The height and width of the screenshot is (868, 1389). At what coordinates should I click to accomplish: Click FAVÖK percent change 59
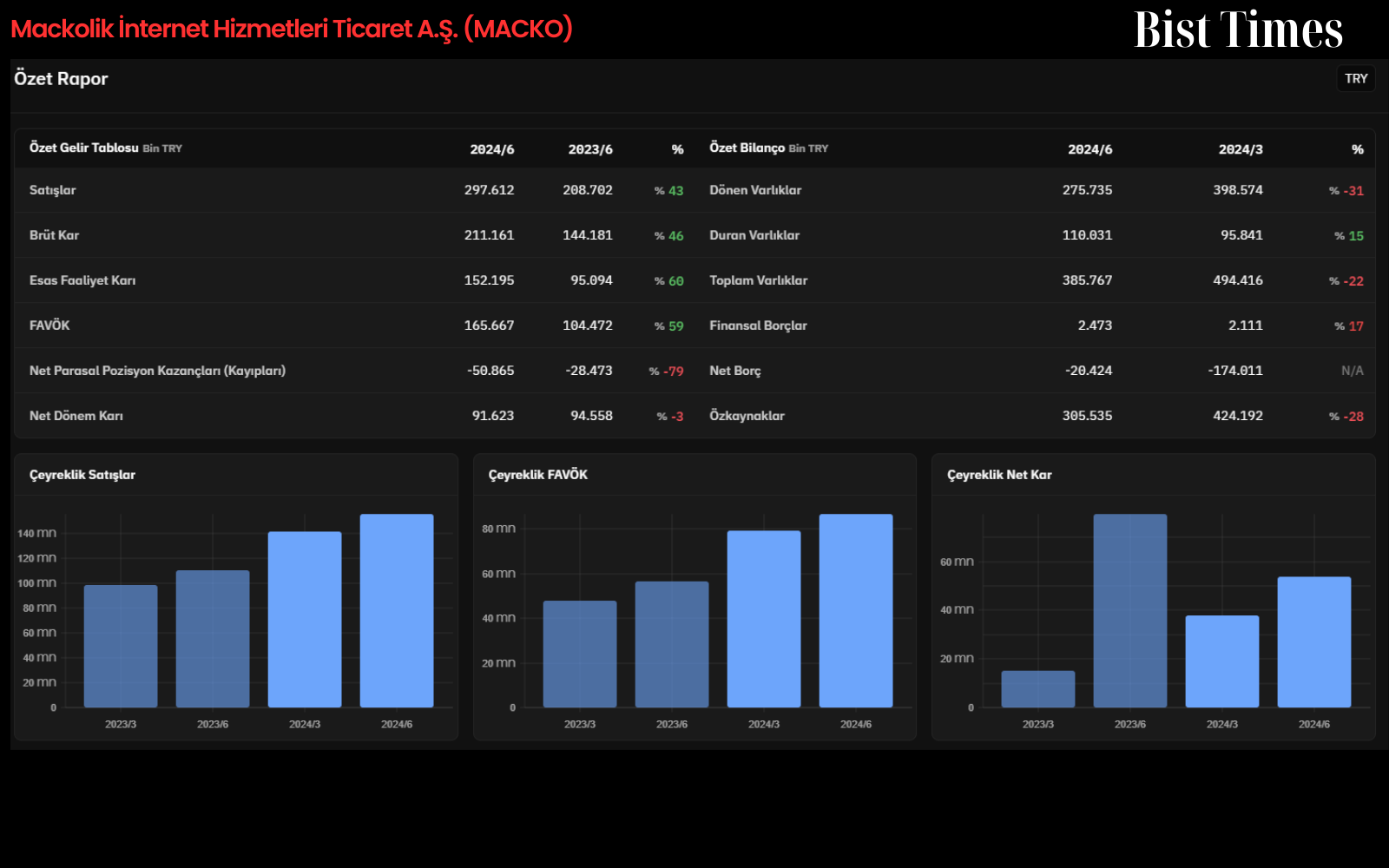coord(669,326)
